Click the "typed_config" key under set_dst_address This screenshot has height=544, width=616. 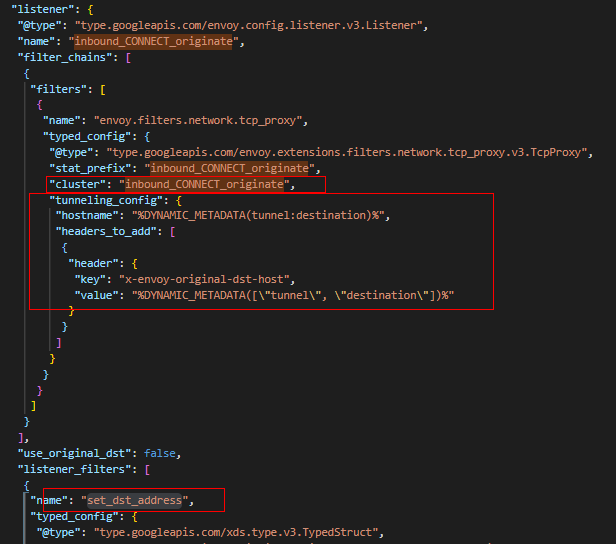[74, 517]
